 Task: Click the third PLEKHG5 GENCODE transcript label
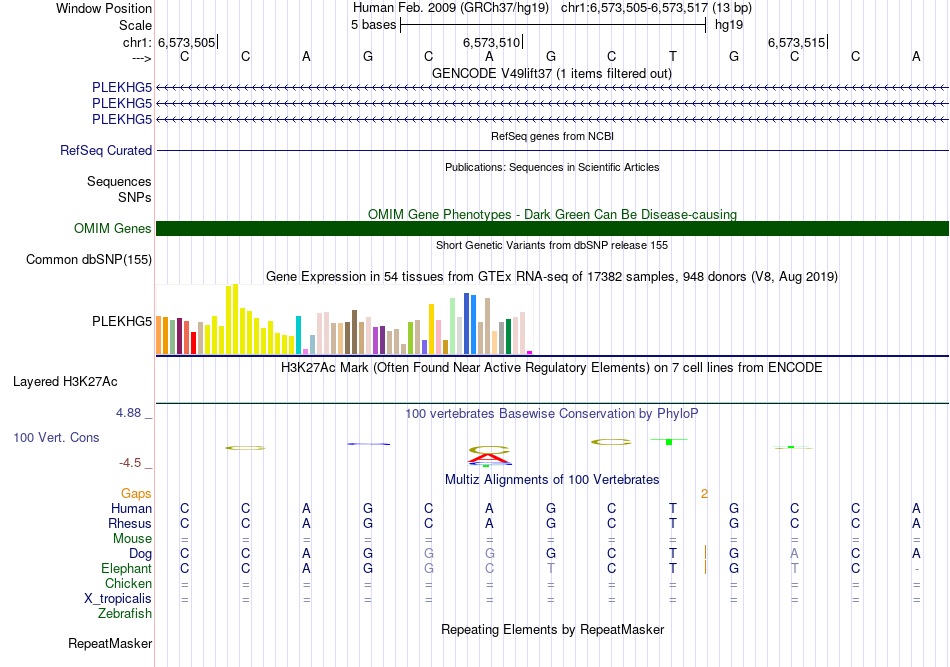pyautogui.click(x=122, y=119)
